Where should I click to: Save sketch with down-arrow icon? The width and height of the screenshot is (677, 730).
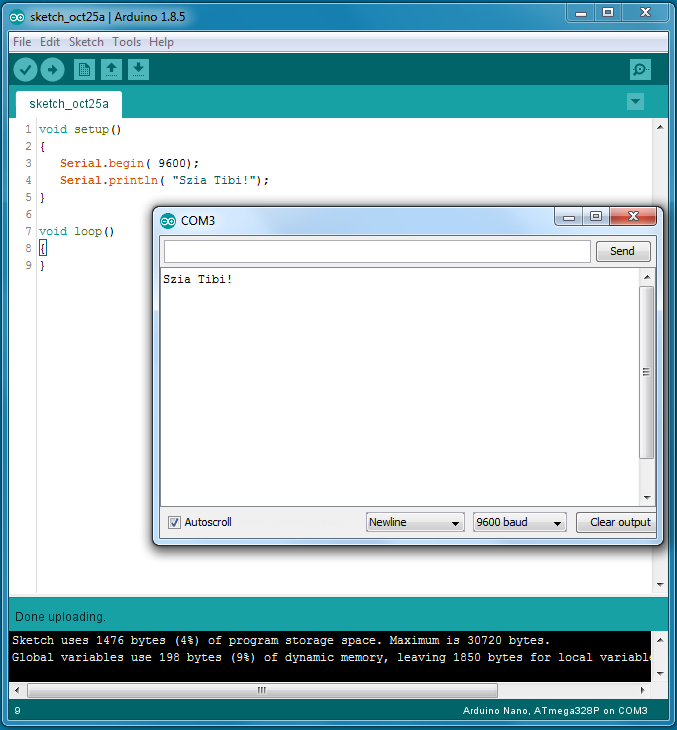coord(138,70)
